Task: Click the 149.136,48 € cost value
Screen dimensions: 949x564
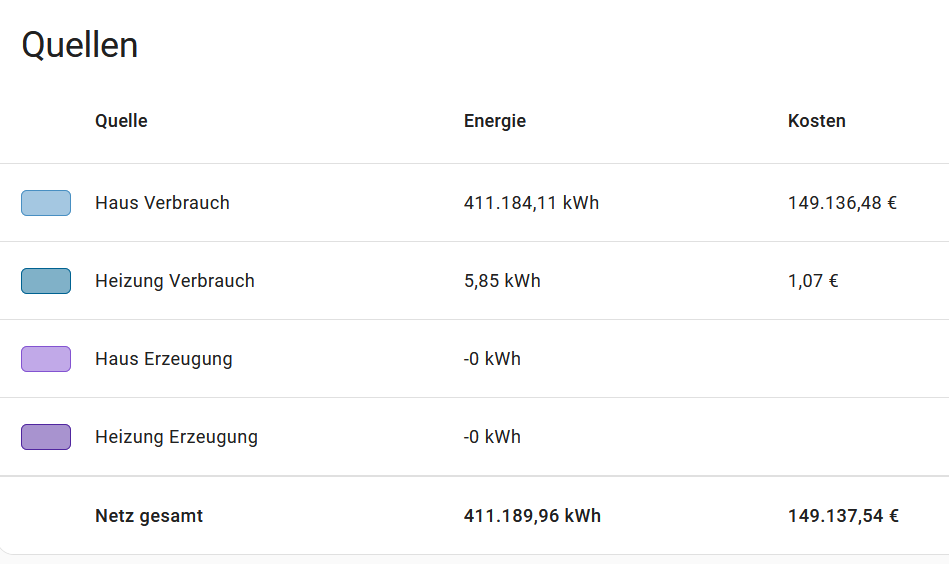Action: [x=842, y=203]
